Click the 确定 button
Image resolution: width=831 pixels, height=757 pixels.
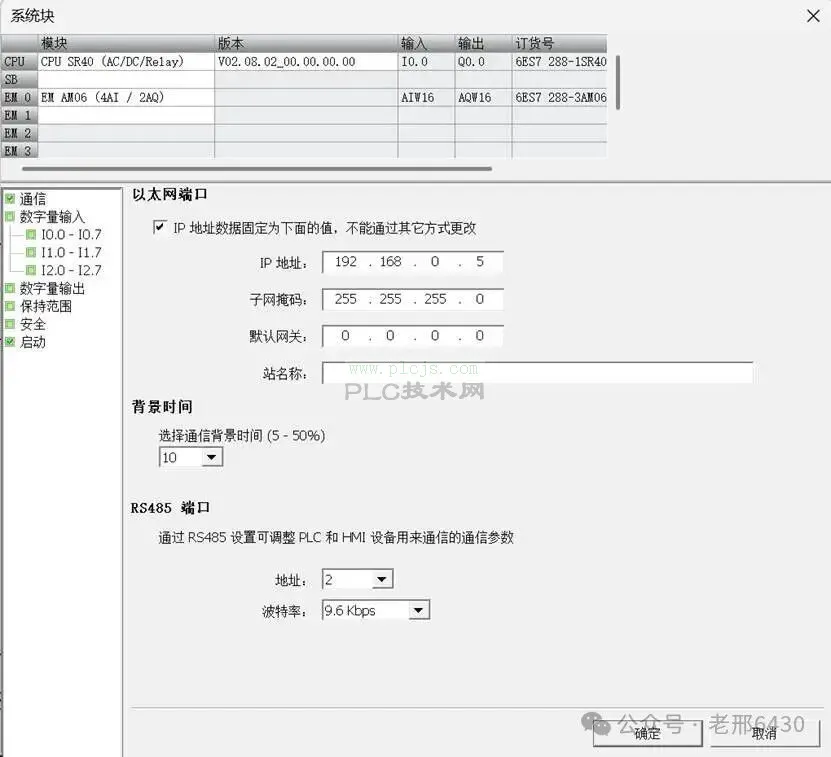[648, 734]
